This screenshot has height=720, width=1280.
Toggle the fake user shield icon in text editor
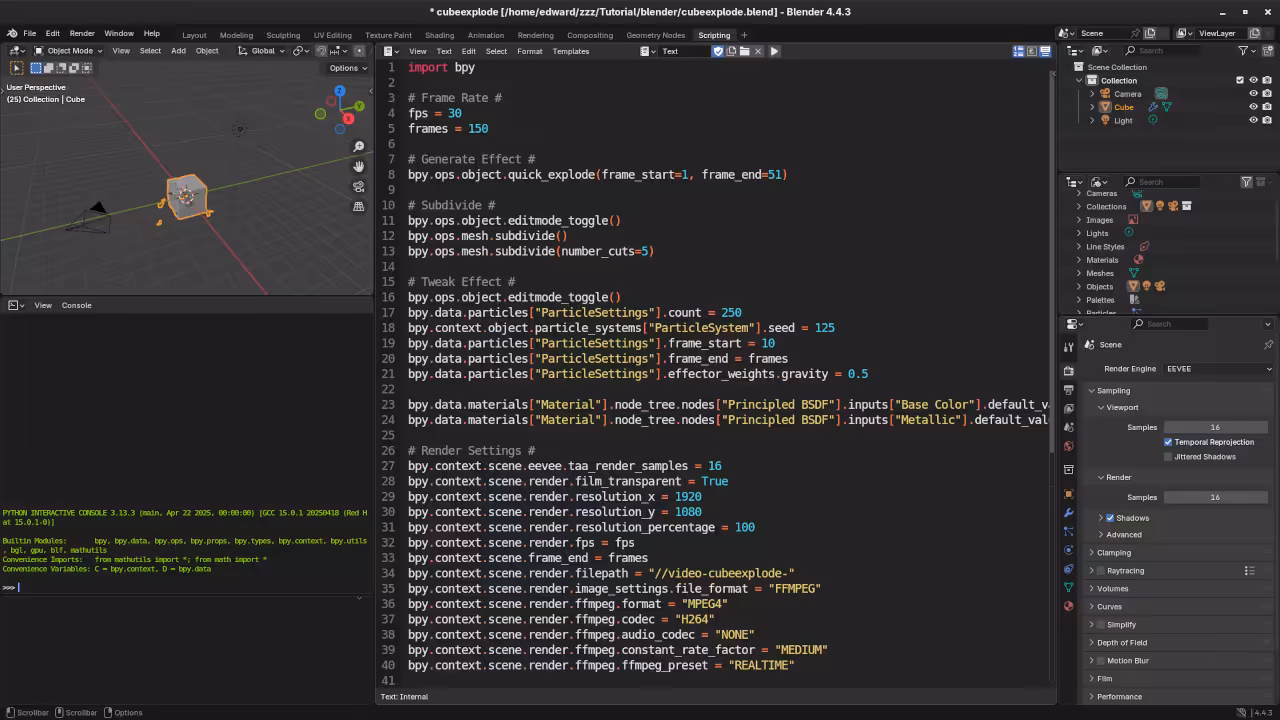(x=718, y=51)
